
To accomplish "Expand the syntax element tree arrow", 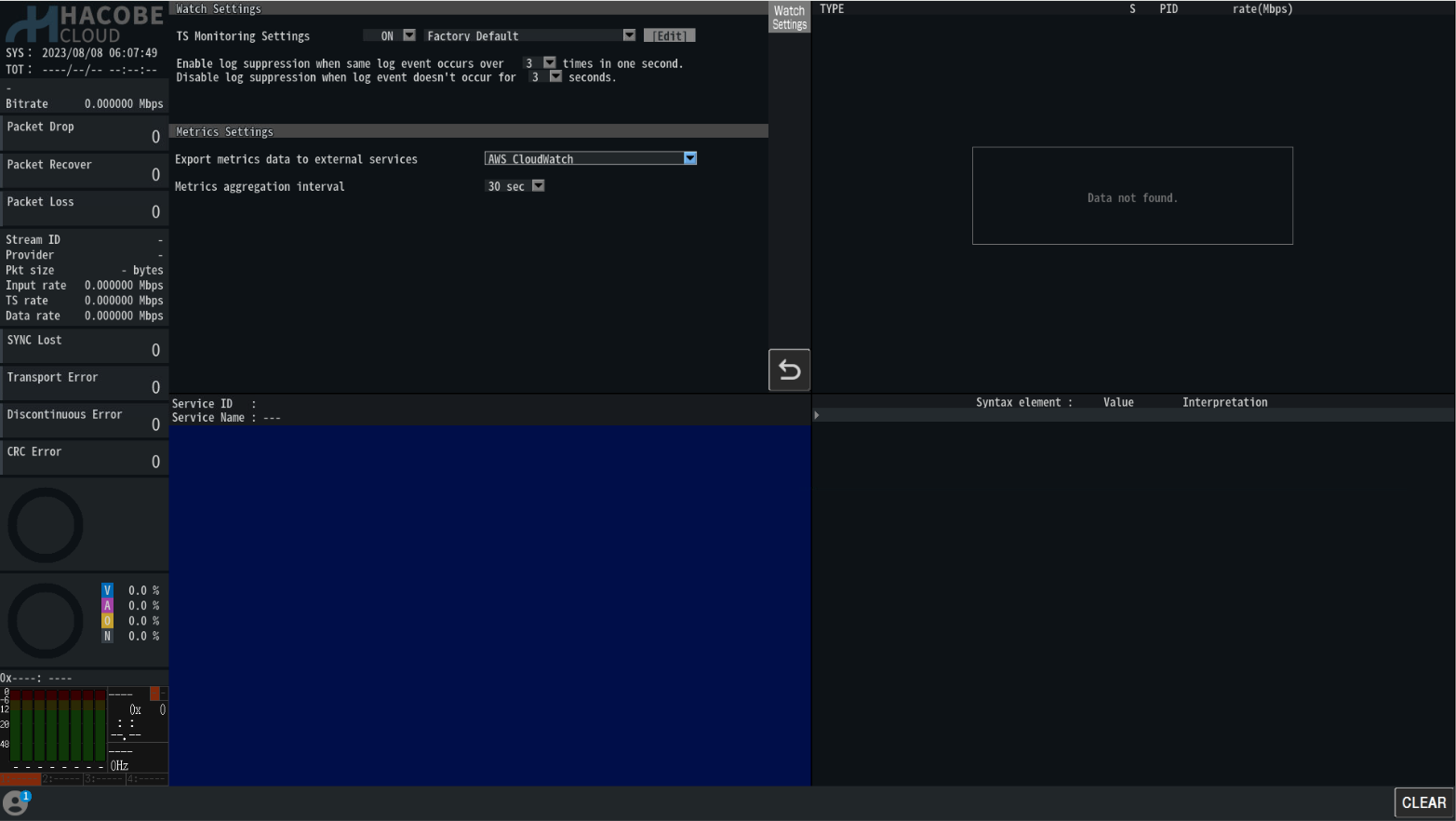I will coord(817,415).
